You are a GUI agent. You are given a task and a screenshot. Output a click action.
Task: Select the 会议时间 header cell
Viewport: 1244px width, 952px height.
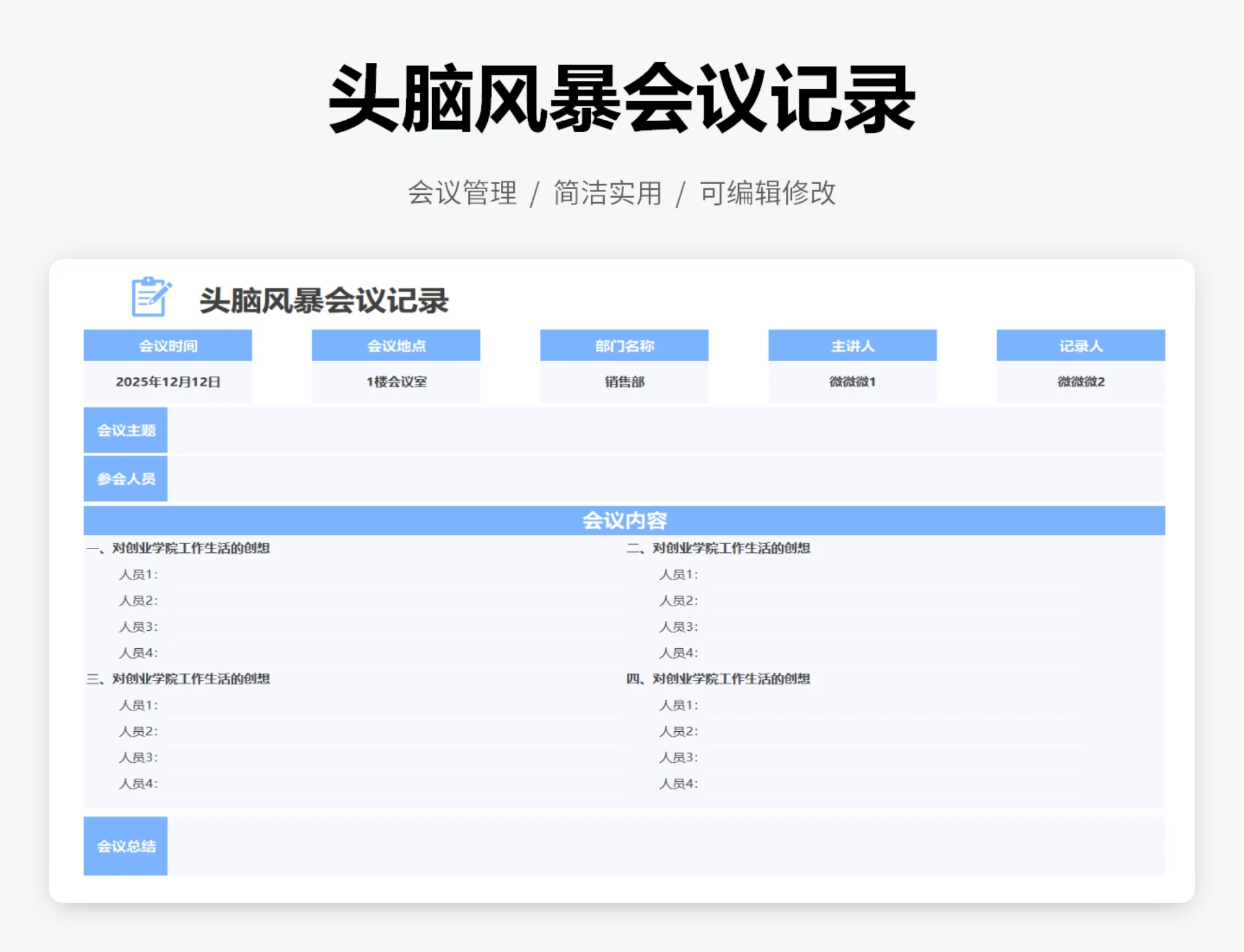click(x=167, y=345)
